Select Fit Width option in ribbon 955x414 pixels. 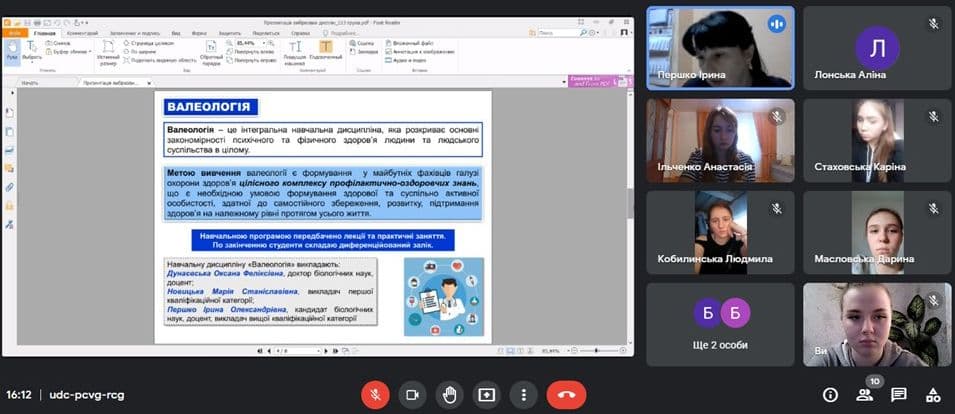click(139, 52)
